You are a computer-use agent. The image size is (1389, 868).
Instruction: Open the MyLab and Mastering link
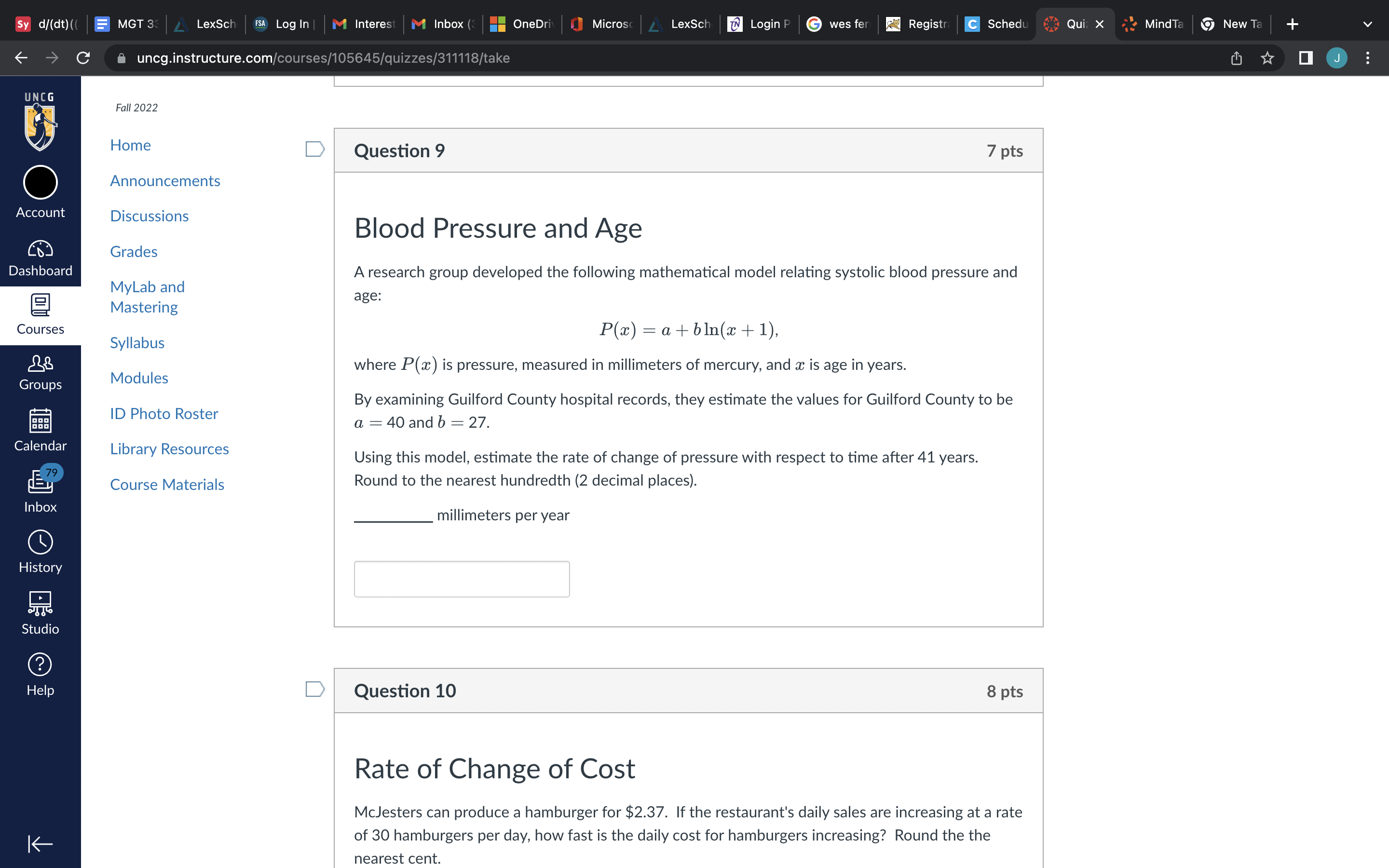pyautogui.click(x=147, y=297)
